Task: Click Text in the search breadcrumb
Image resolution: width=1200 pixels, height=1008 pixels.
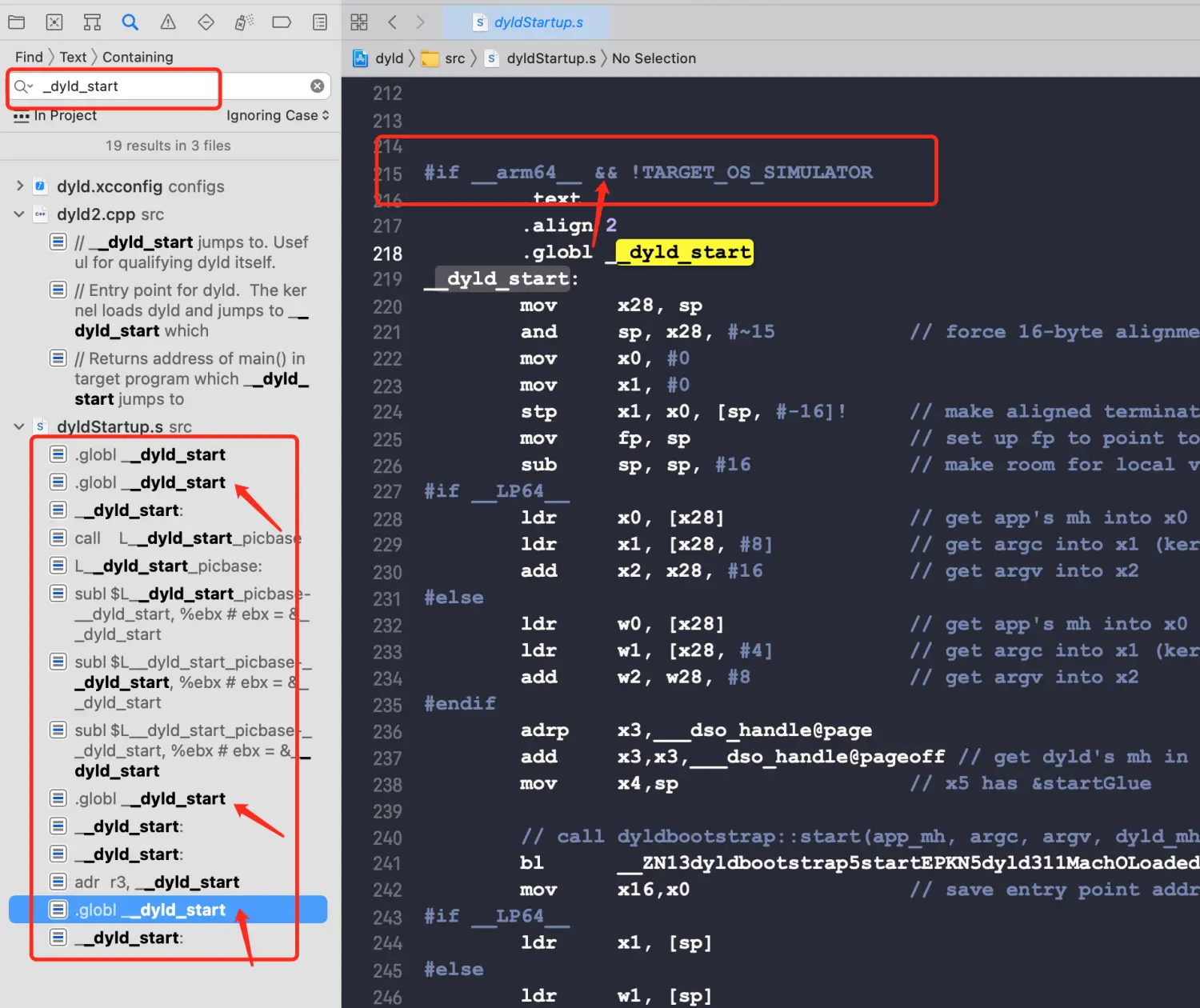Action: [x=73, y=57]
